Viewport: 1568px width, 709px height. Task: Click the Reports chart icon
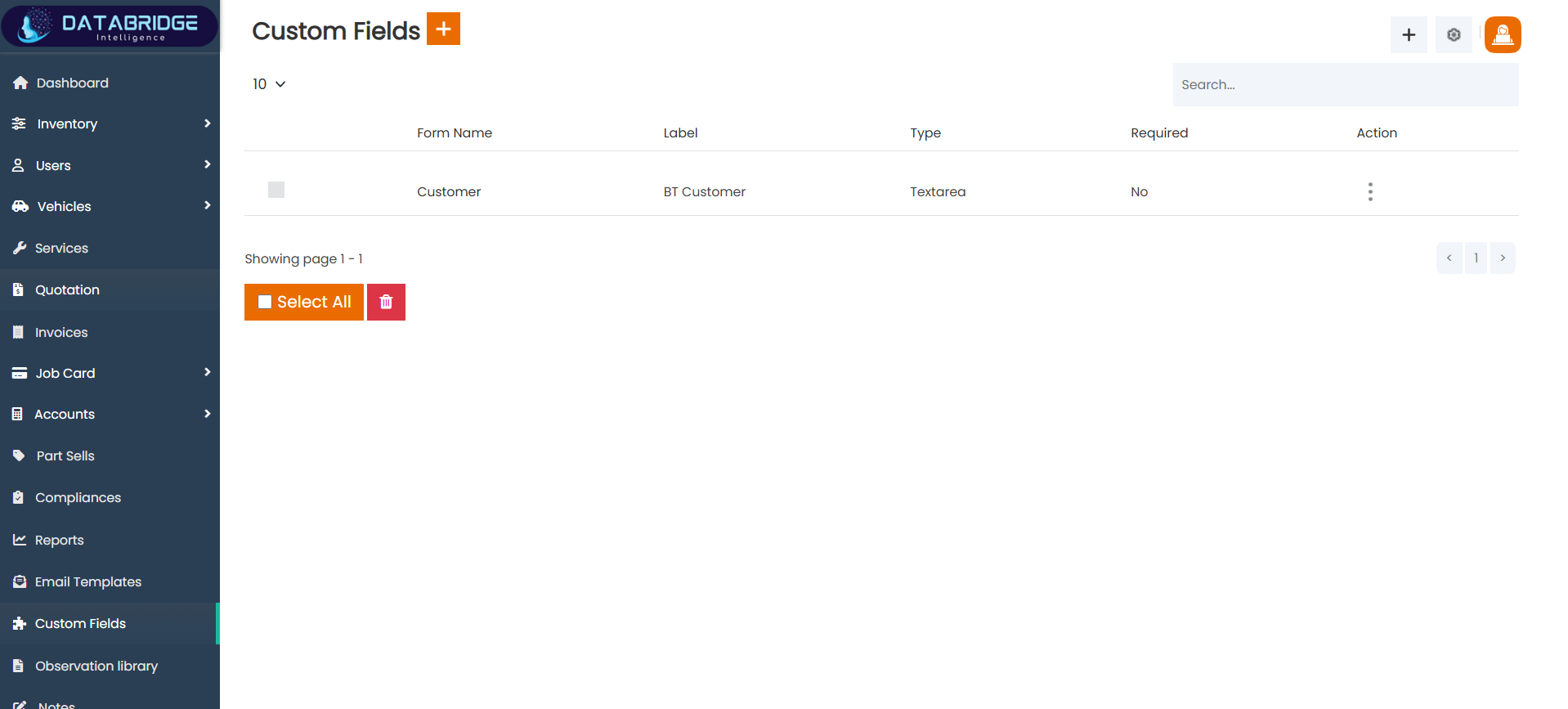click(x=20, y=540)
